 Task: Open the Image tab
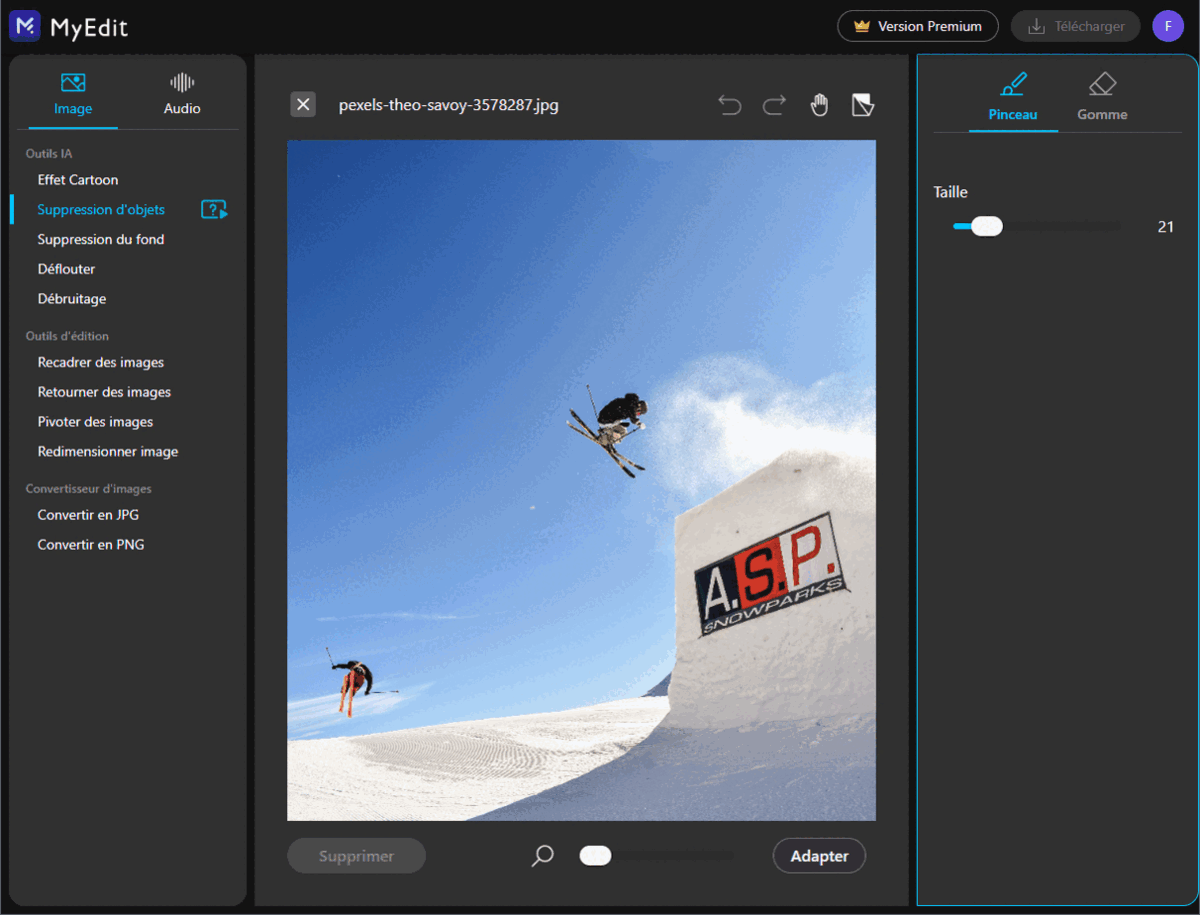(73, 95)
